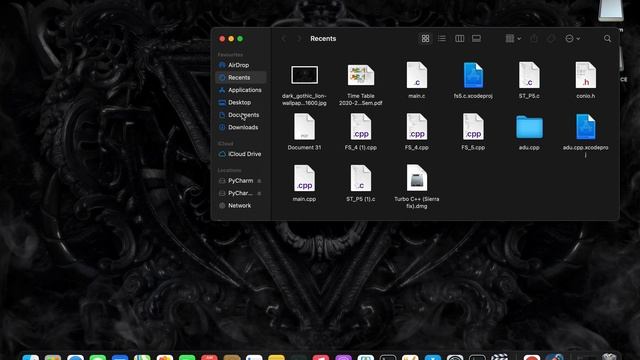Screen dimensions: 640x360
Task: Select Network in the sidebar
Action: pos(241,205)
